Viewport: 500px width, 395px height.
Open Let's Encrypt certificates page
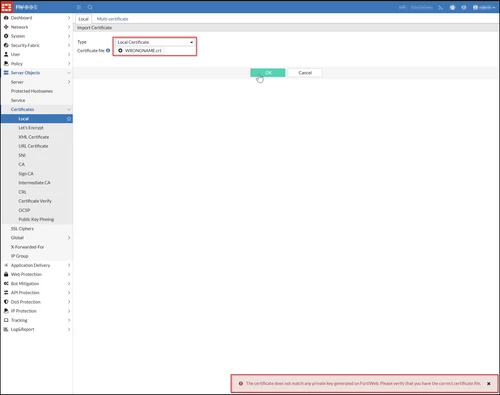[x=31, y=128]
